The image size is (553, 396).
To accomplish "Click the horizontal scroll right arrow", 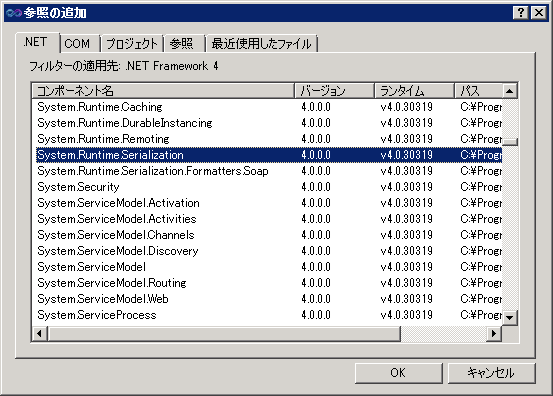I will tap(494, 334).
